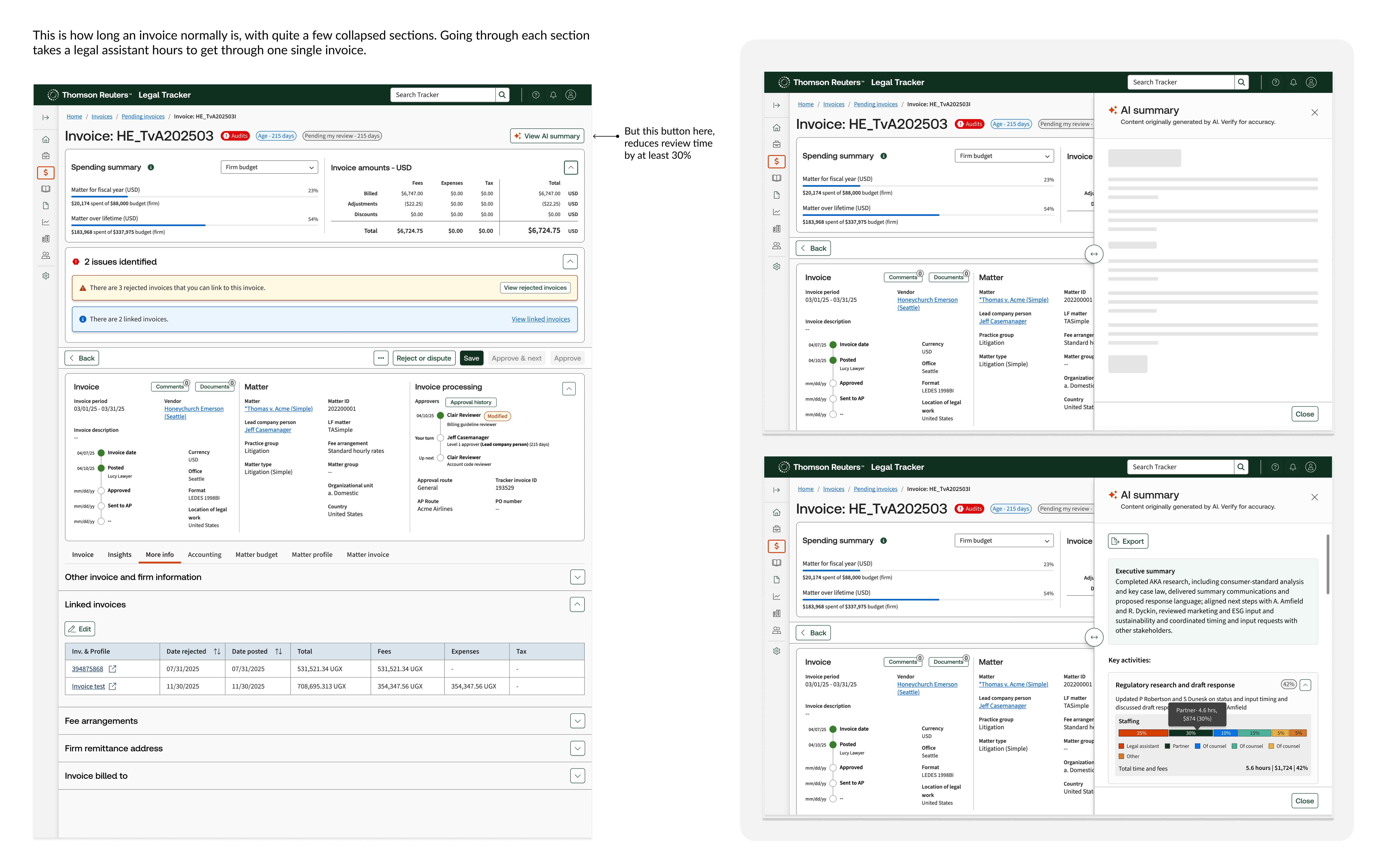Open line chart icon in left window sidebar

[46, 222]
